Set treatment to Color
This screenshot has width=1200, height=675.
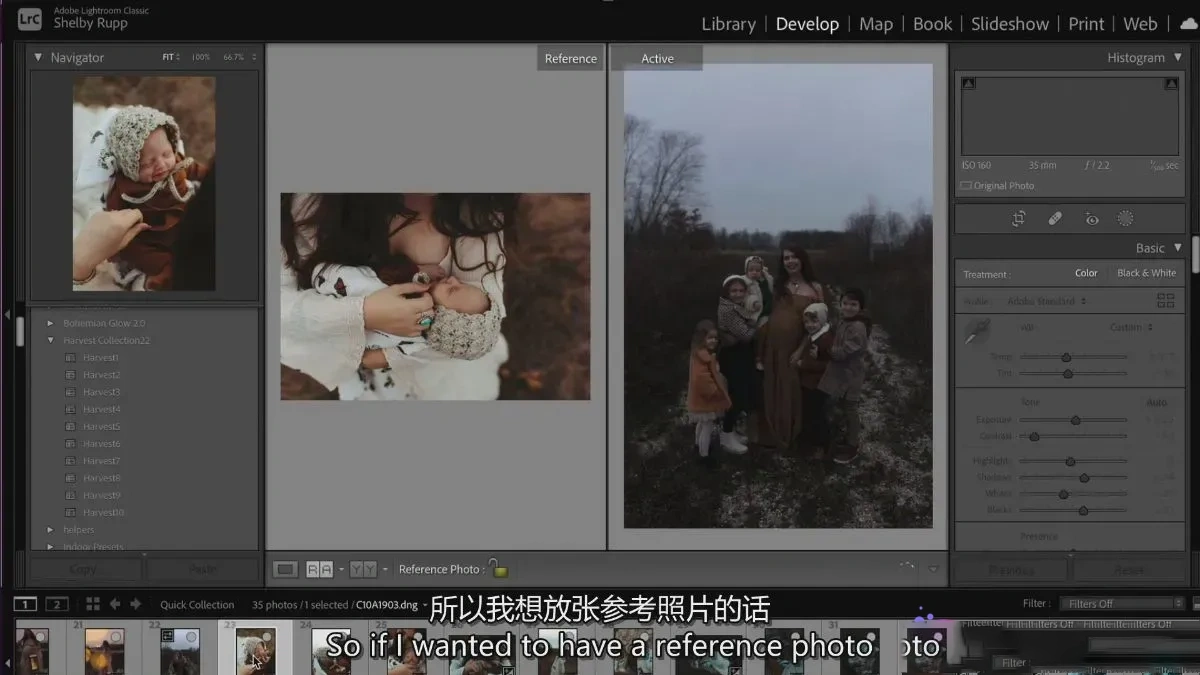tap(1086, 273)
